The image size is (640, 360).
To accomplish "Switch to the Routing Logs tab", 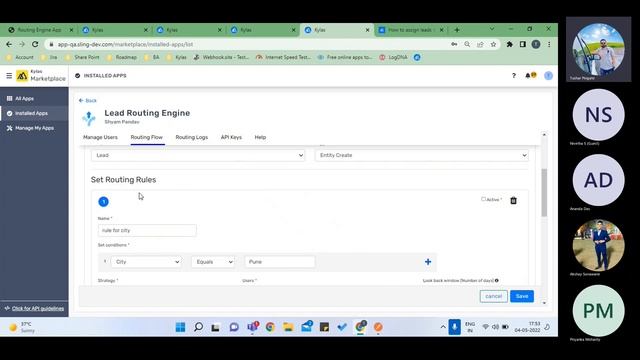I will click(x=192, y=137).
